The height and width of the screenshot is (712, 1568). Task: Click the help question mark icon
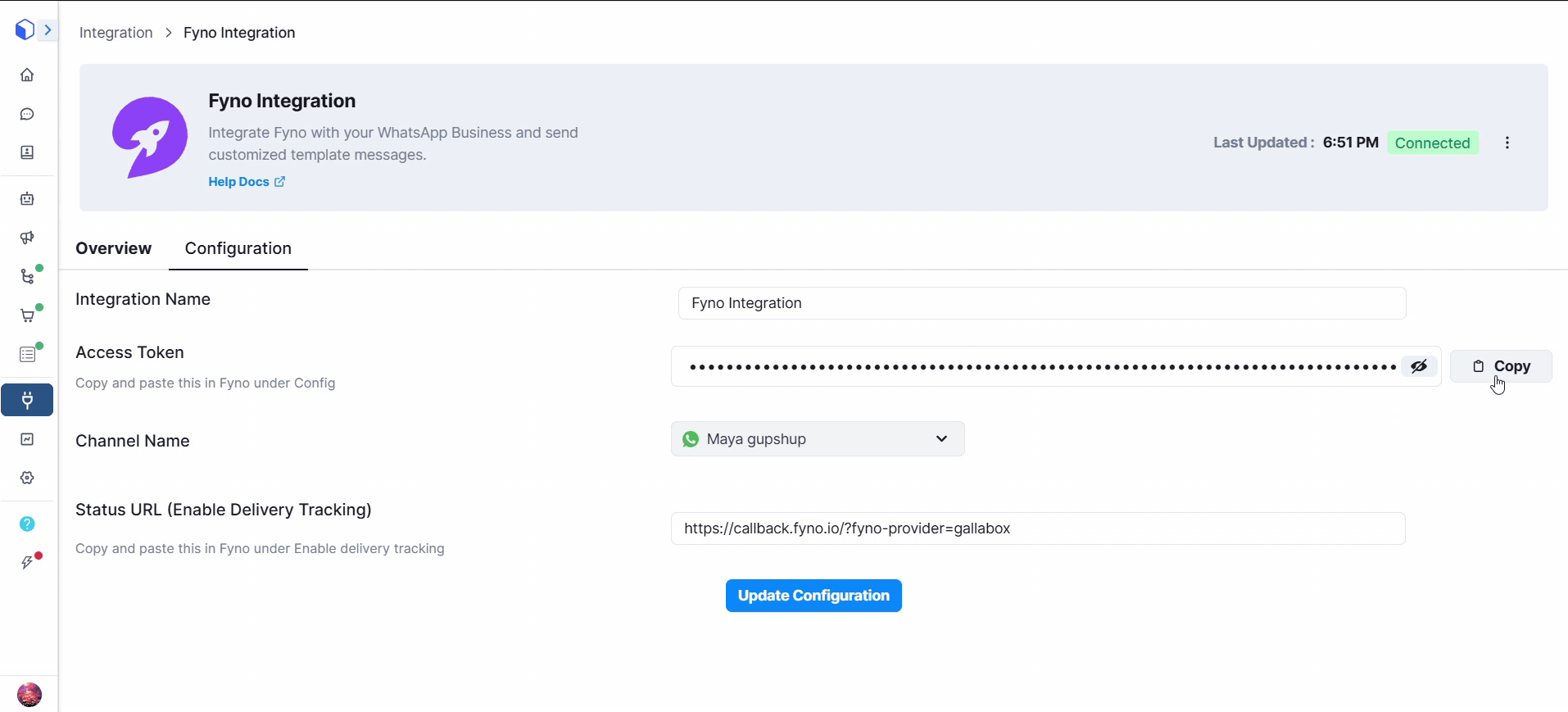pyautogui.click(x=27, y=524)
